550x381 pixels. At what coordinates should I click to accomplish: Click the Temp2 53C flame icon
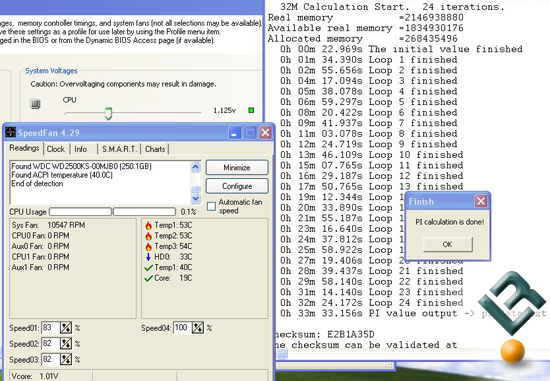coord(148,236)
